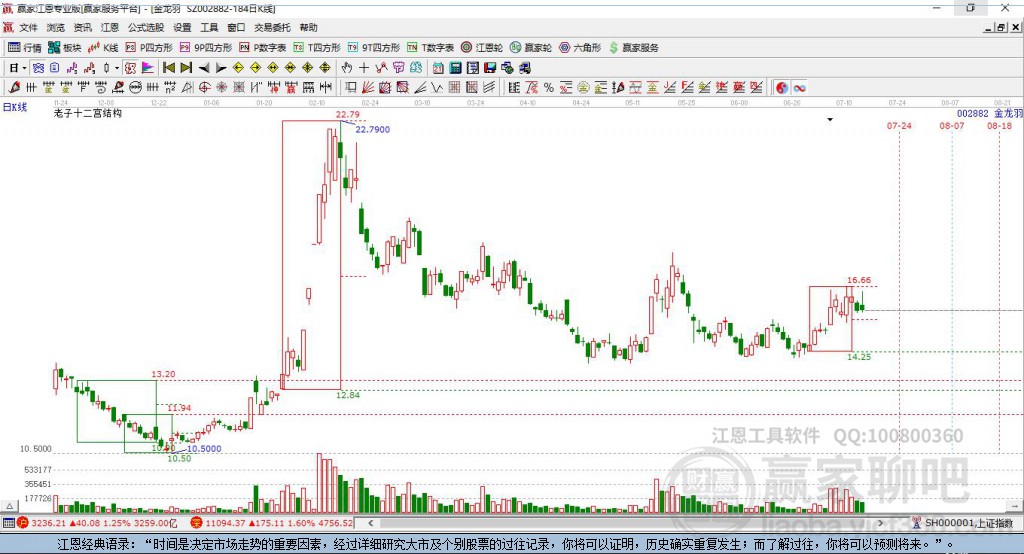This screenshot has height=554, width=1024.
Task: Expand the candlestick style dropdown arrow
Action: pos(118,68)
